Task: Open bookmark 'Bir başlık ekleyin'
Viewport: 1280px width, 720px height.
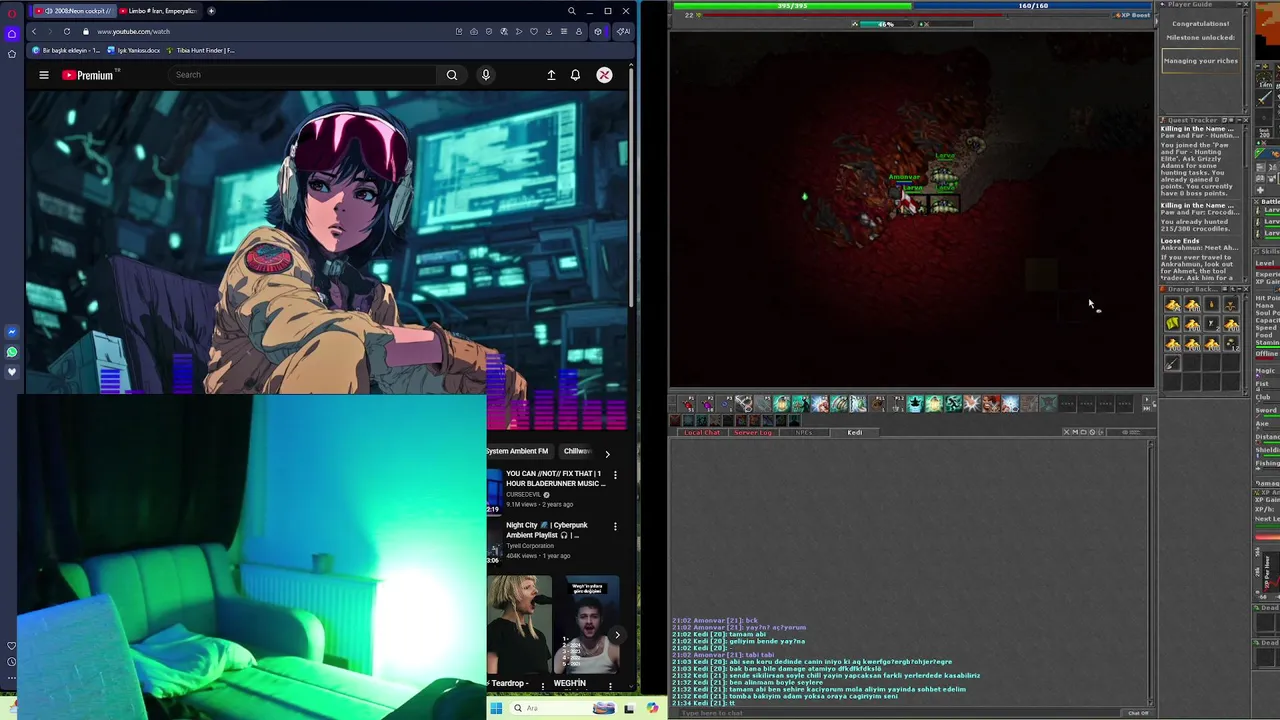Action: tap(67, 50)
